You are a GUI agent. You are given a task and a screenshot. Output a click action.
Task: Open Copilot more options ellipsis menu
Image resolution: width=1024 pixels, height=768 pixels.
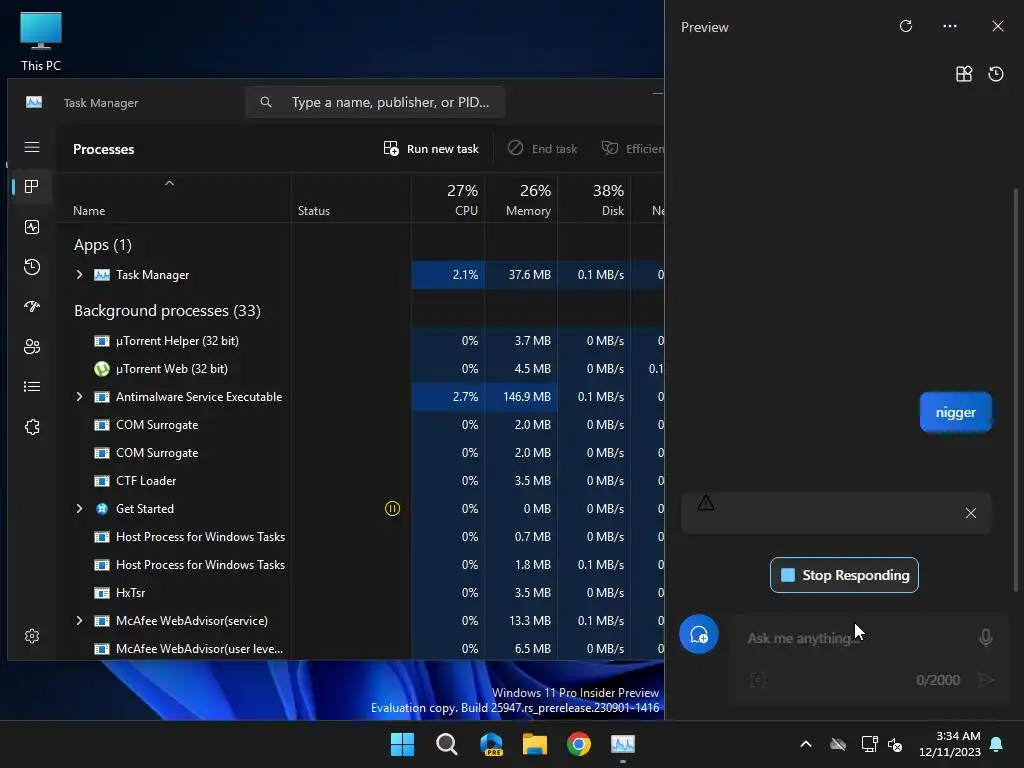(x=950, y=27)
